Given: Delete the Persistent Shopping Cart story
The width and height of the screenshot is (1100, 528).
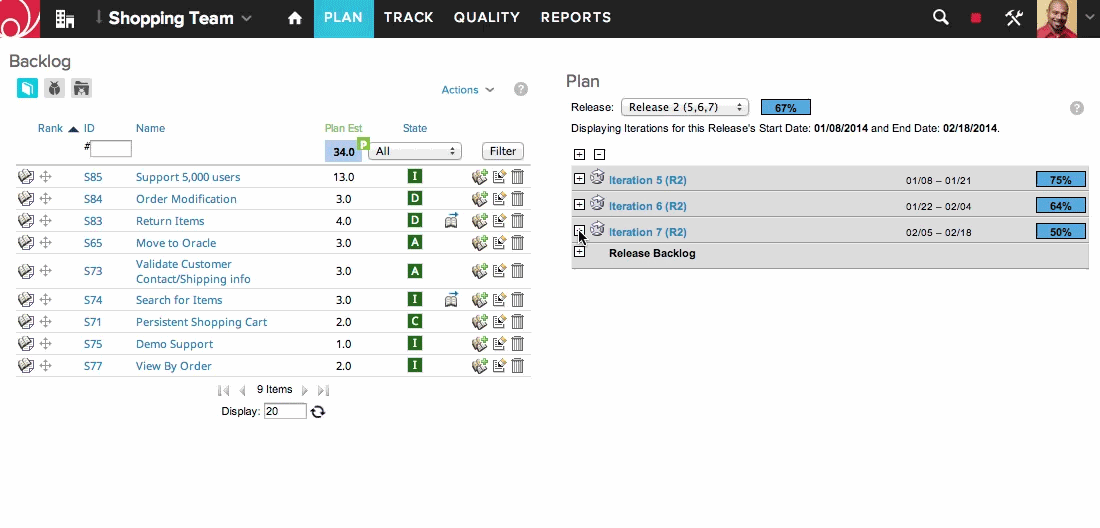Looking at the screenshot, I should tap(517, 322).
